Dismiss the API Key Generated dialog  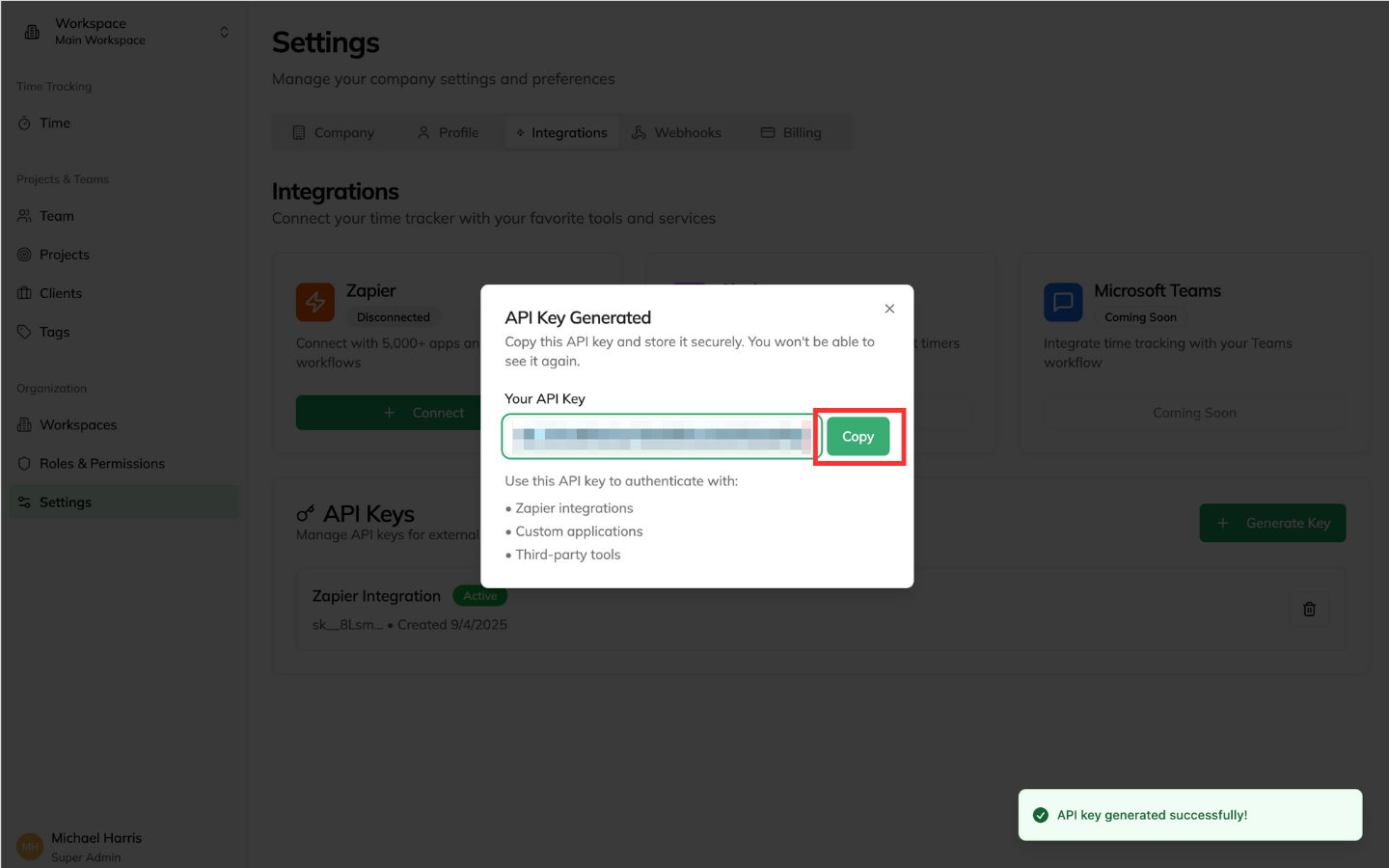(x=889, y=308)
